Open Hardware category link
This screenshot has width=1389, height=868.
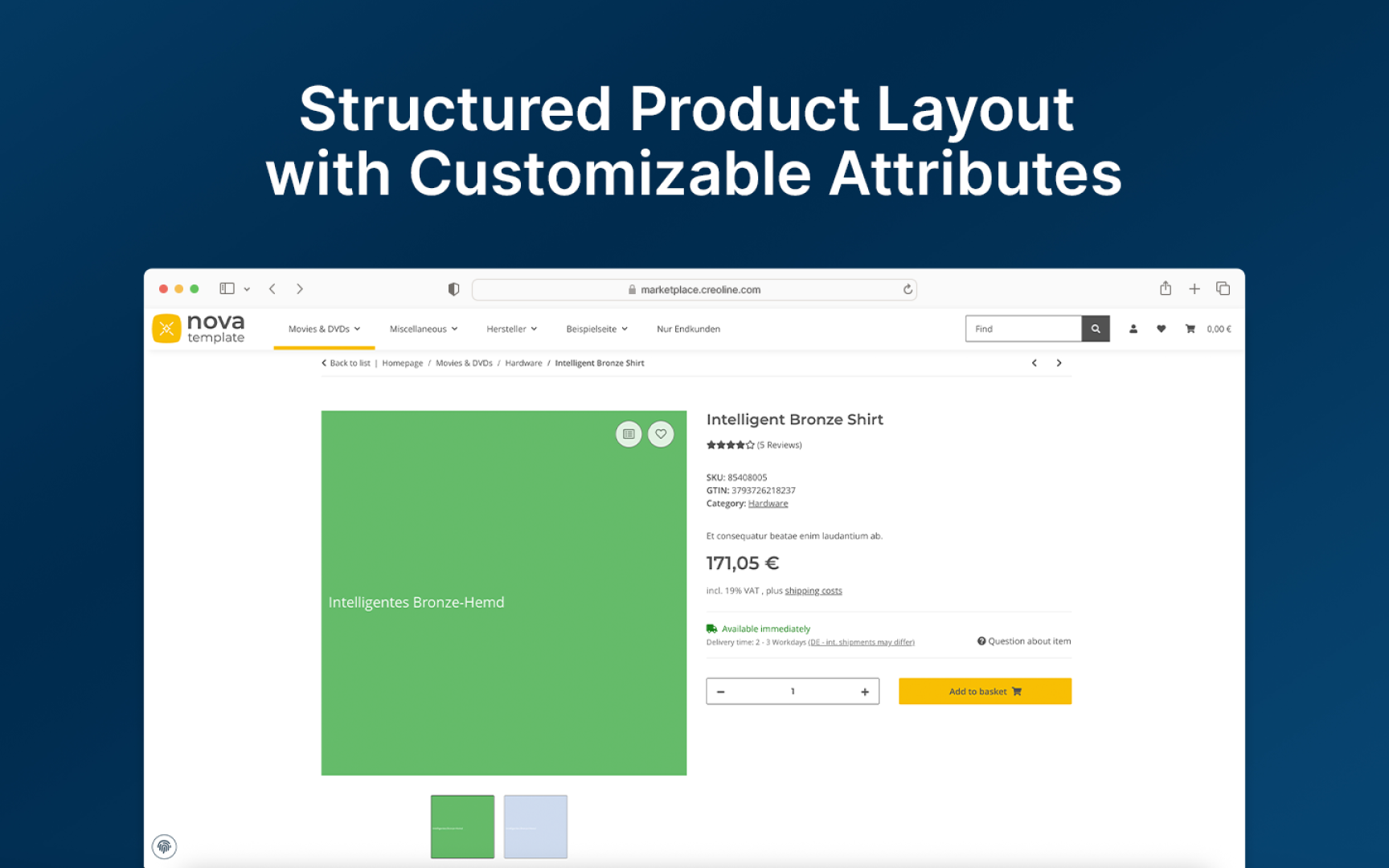tap(768, 504)
